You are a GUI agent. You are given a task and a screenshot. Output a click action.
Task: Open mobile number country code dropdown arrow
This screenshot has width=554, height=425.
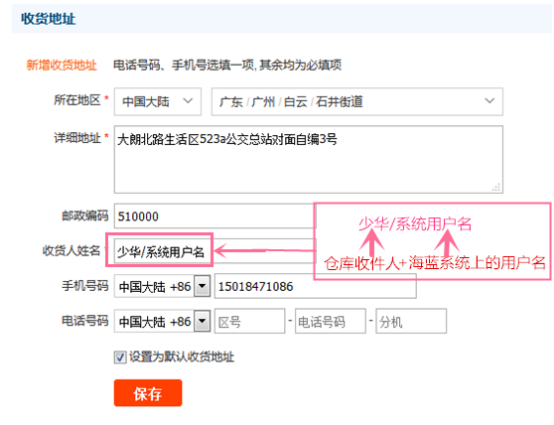point(202,286)
